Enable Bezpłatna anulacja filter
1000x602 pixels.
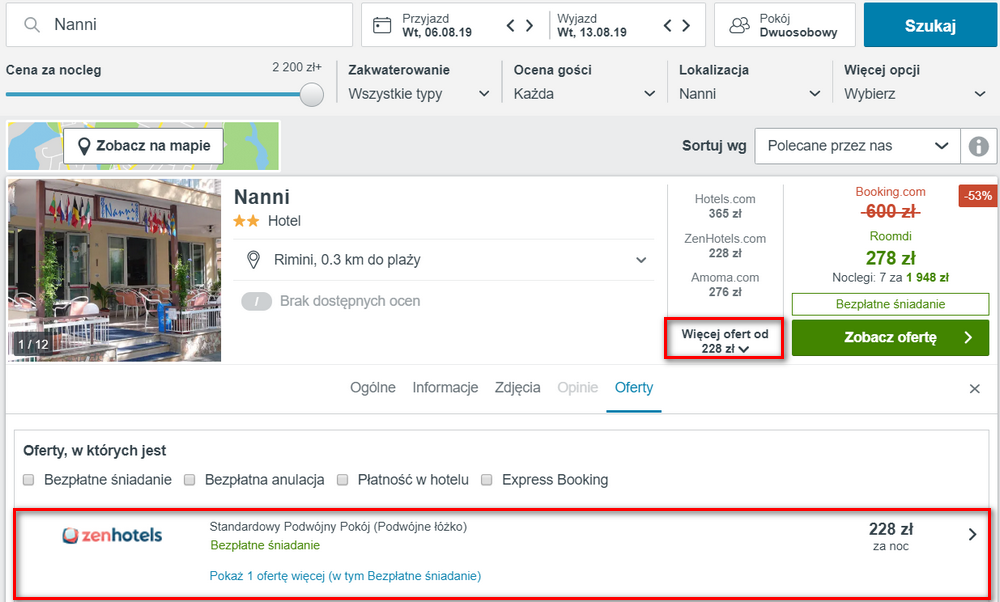tap(189, 480)
